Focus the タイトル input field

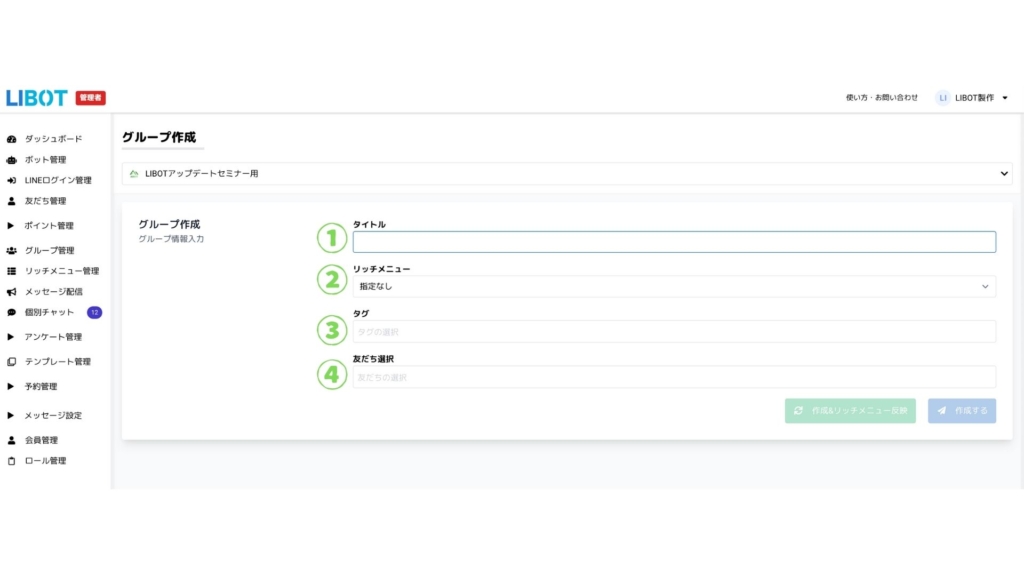click(673, 242)
